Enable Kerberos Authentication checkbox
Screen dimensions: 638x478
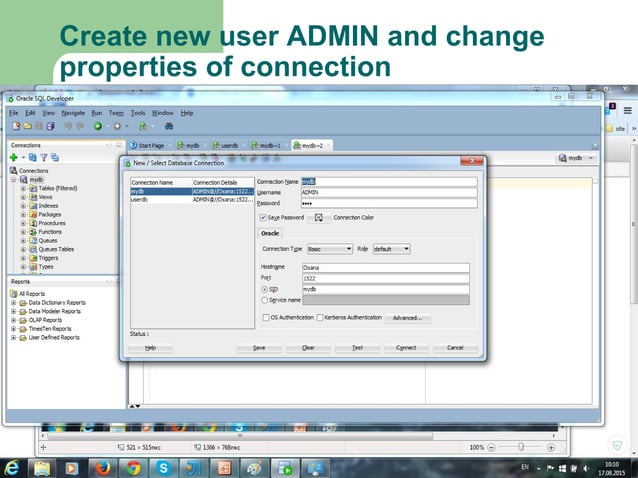pyautogui.click(x=320, y=317)
